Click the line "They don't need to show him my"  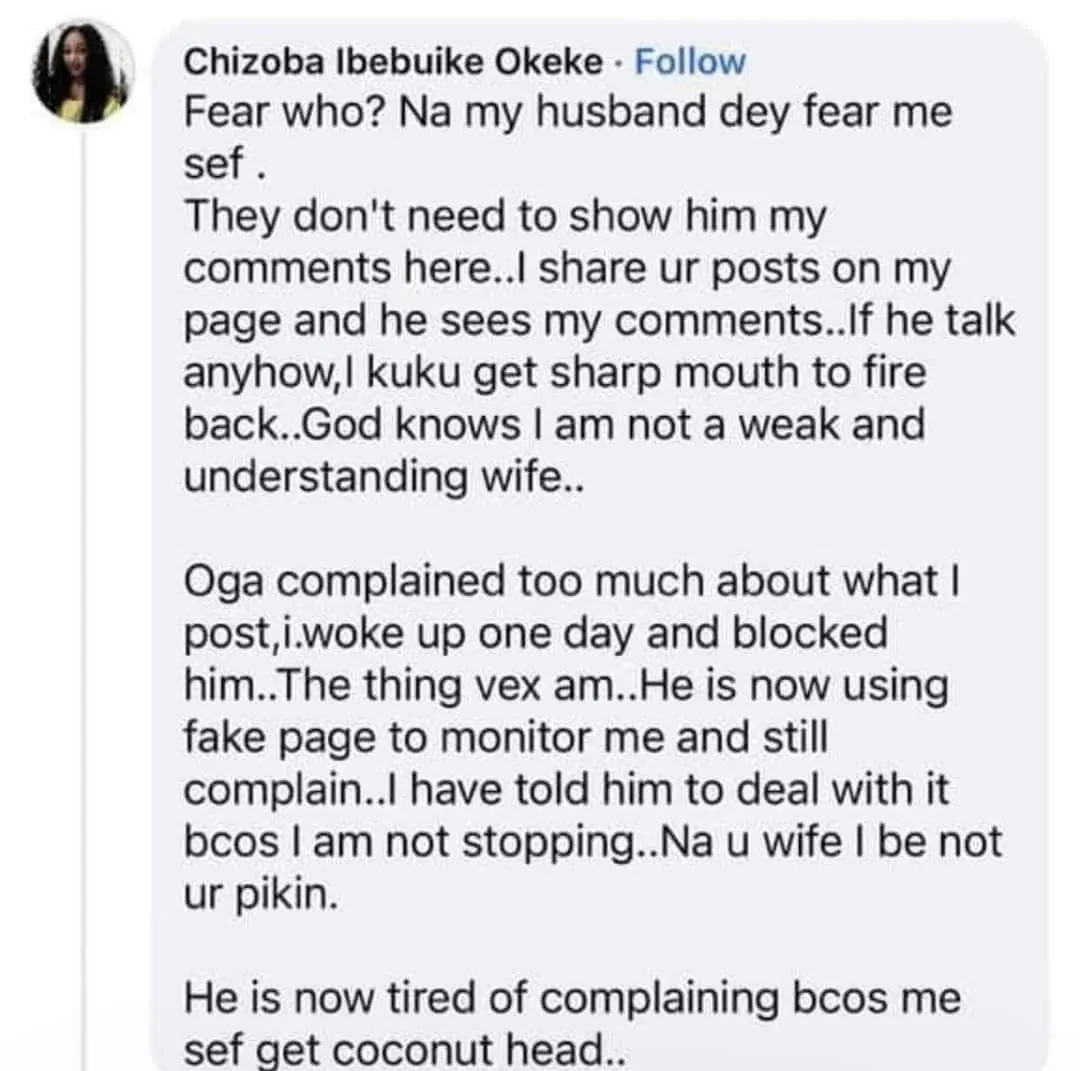506,218
